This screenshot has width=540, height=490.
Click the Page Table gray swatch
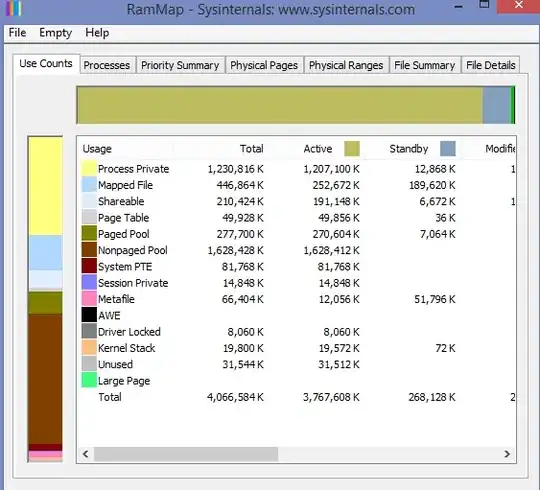point(89,217)
